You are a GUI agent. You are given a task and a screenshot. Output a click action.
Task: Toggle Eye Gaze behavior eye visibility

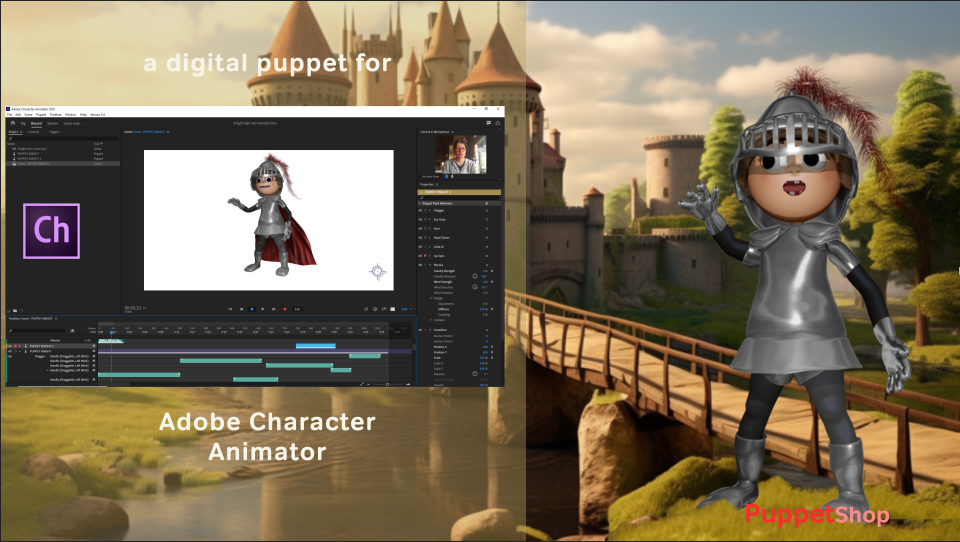pyautogui.click(x=420, y=219)
